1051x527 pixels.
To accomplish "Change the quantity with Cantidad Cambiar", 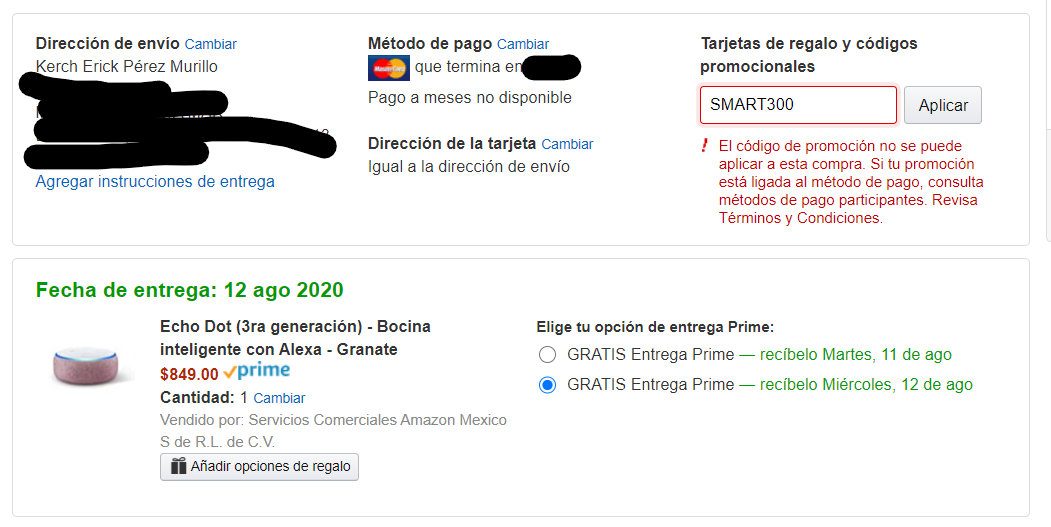I will click(x=279, y=398).
